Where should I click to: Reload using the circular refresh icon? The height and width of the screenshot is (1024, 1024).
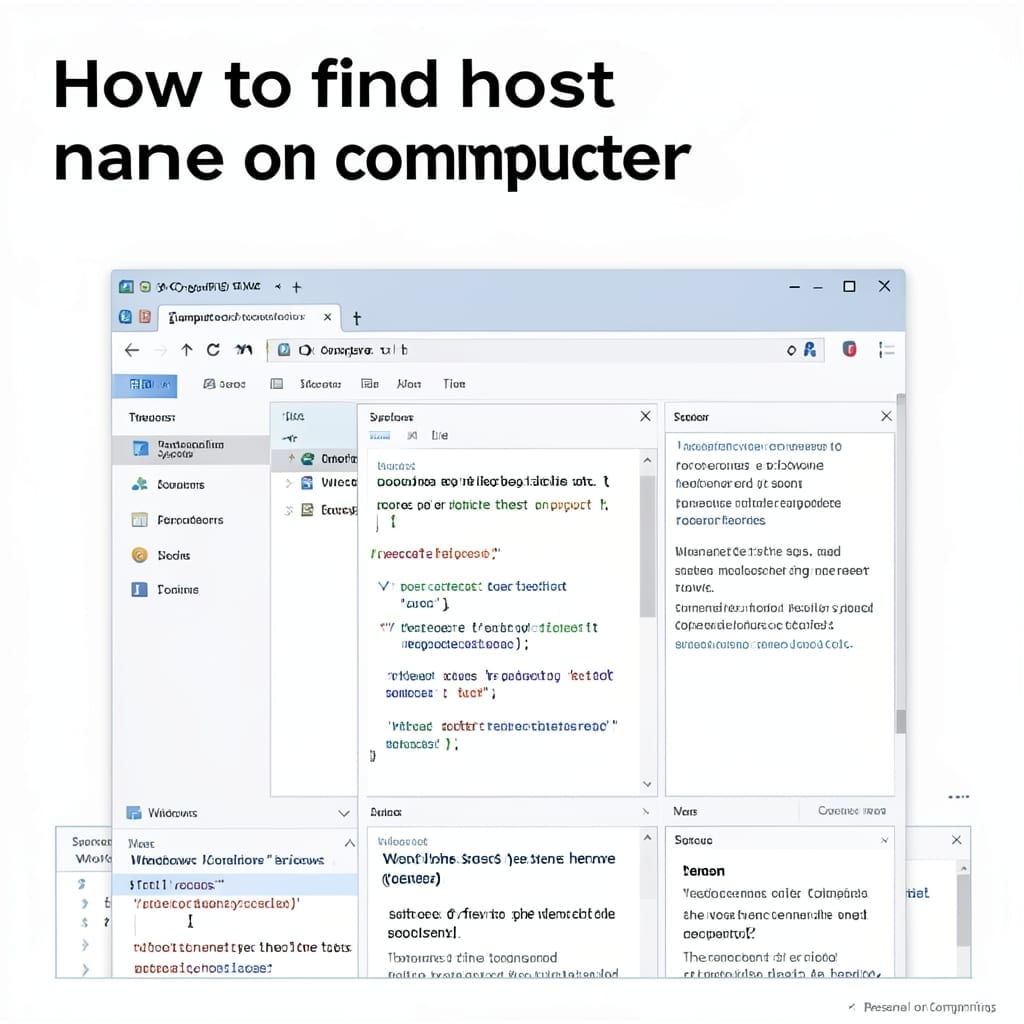(x=214, y=350)
